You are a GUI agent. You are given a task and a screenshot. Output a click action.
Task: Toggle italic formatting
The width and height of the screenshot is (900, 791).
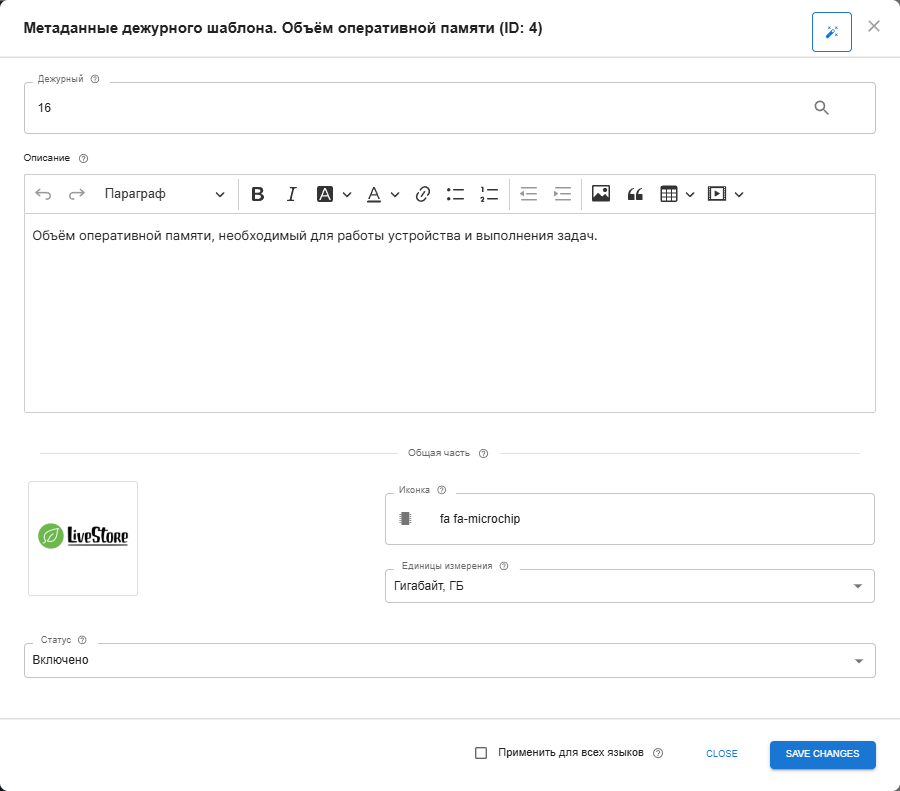291,194
